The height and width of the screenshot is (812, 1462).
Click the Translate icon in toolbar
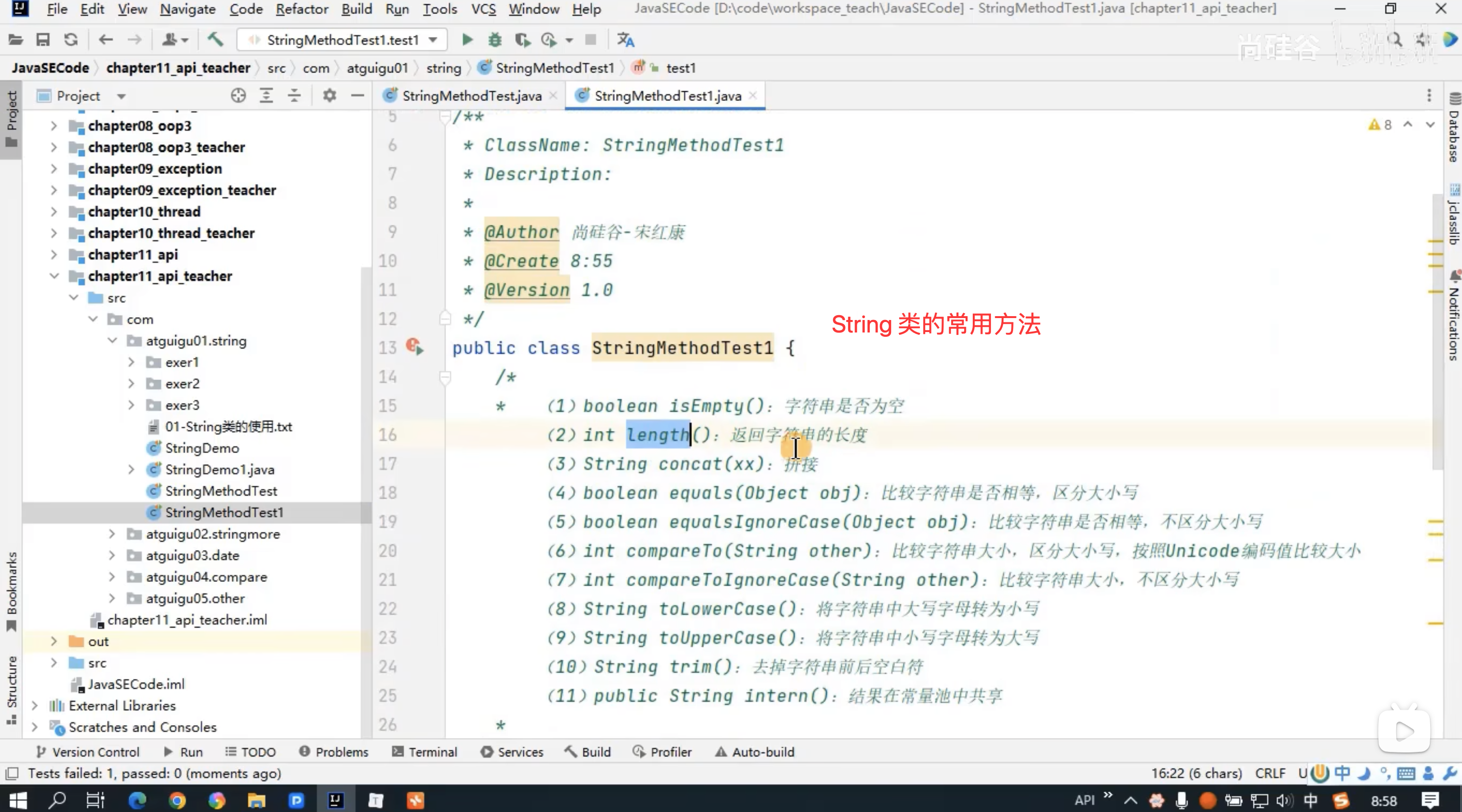pyautogui.click(x=625, y=40)
